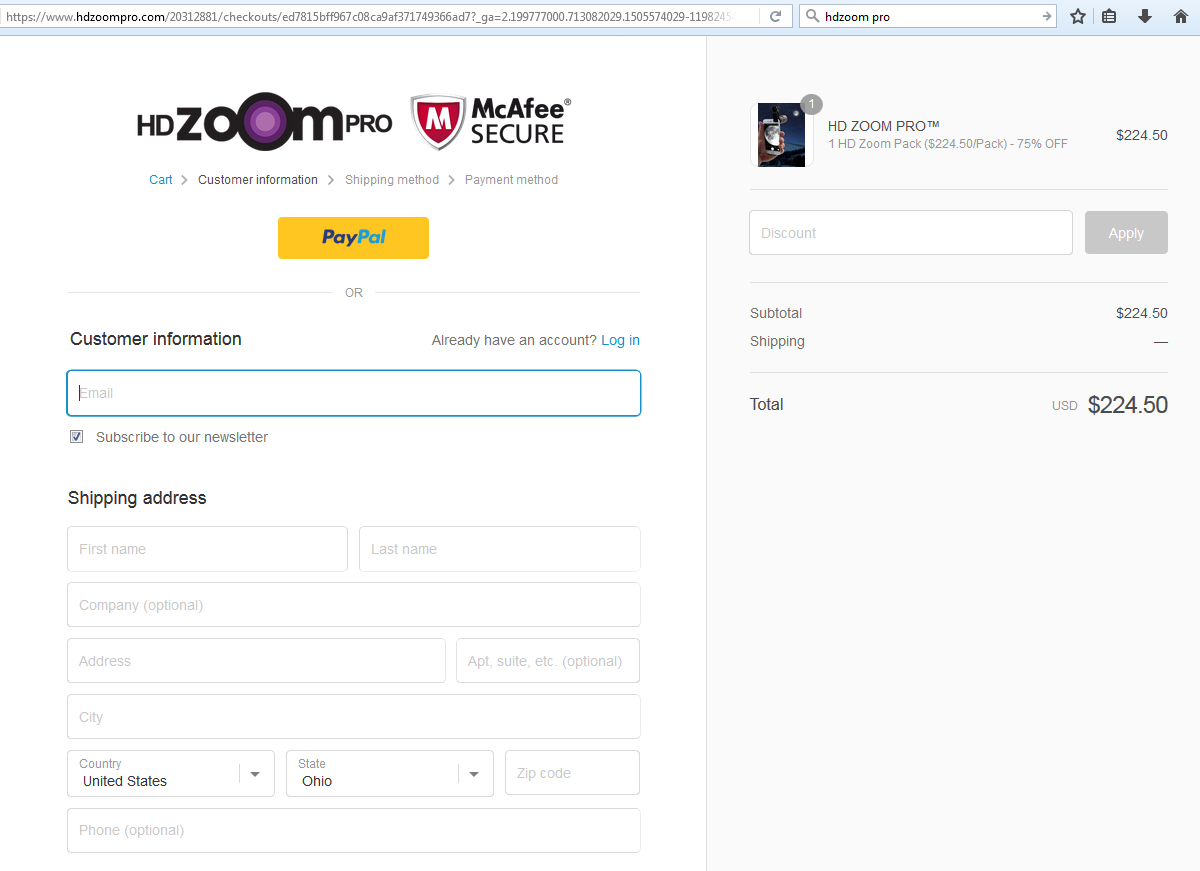The height and width of the screenshot is (871, 1200).
Task: Bookmark this page with the star icon
Action: click(1078, 16)
